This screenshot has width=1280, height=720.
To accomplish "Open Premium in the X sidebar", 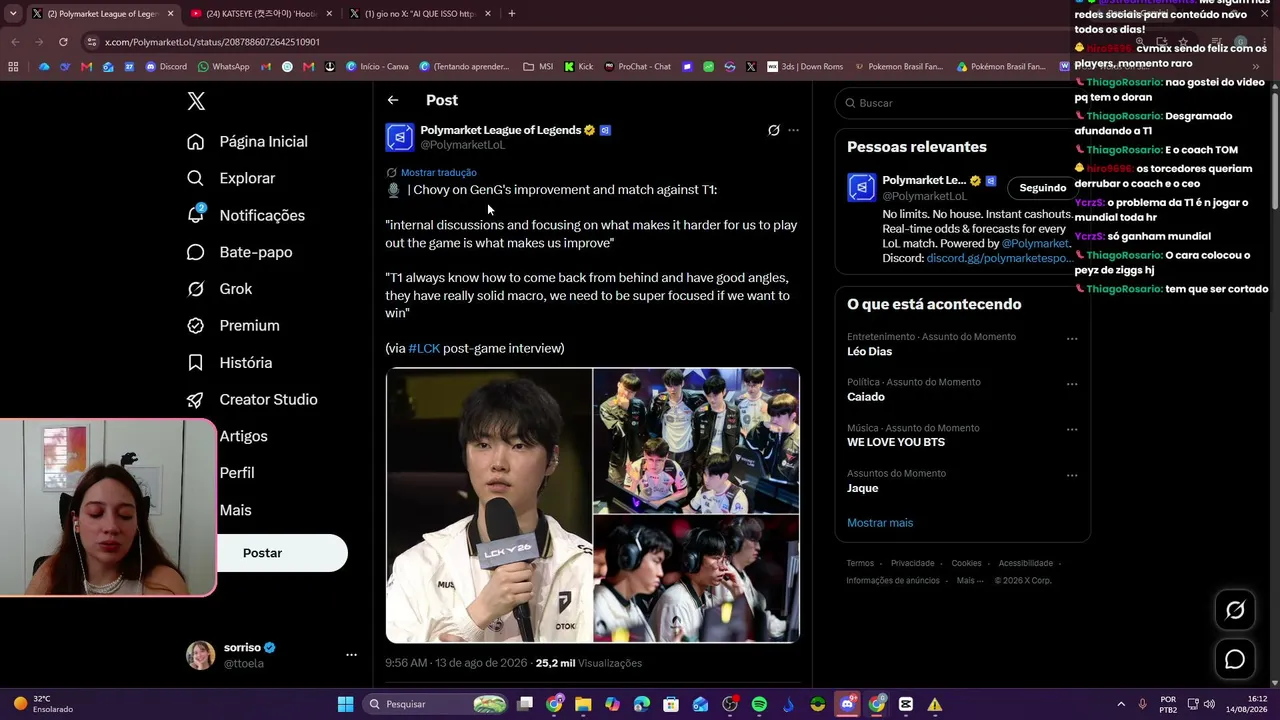I will pos(233,325).
